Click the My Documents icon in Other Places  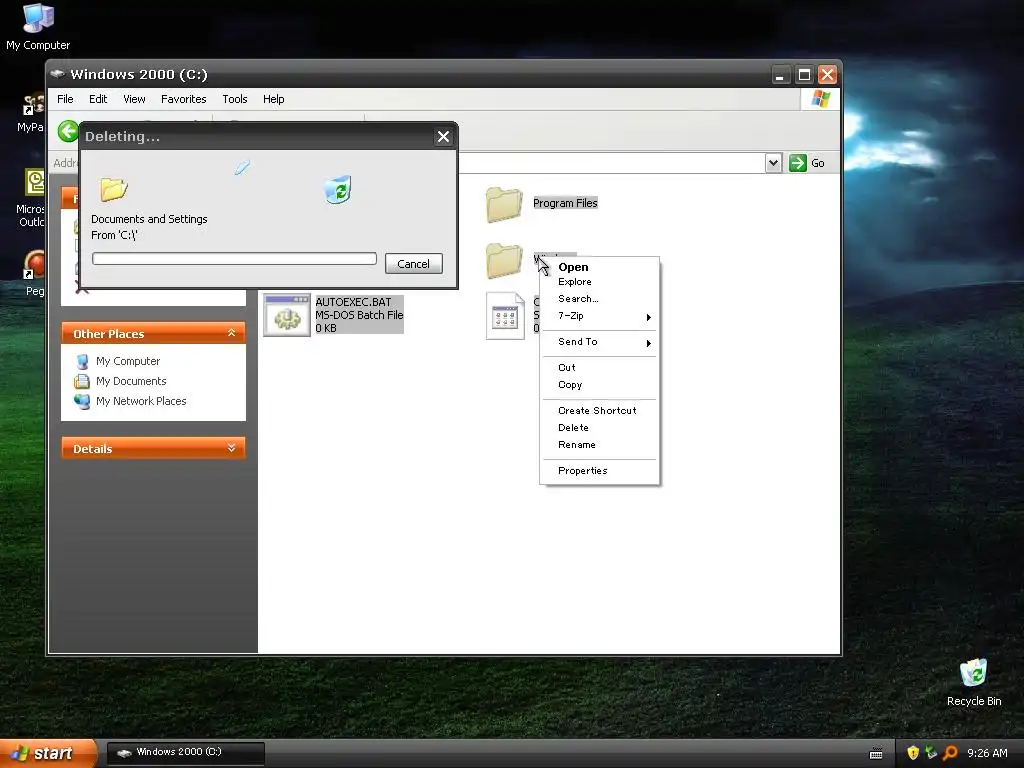pyautogui.click(x=82, y=381)
